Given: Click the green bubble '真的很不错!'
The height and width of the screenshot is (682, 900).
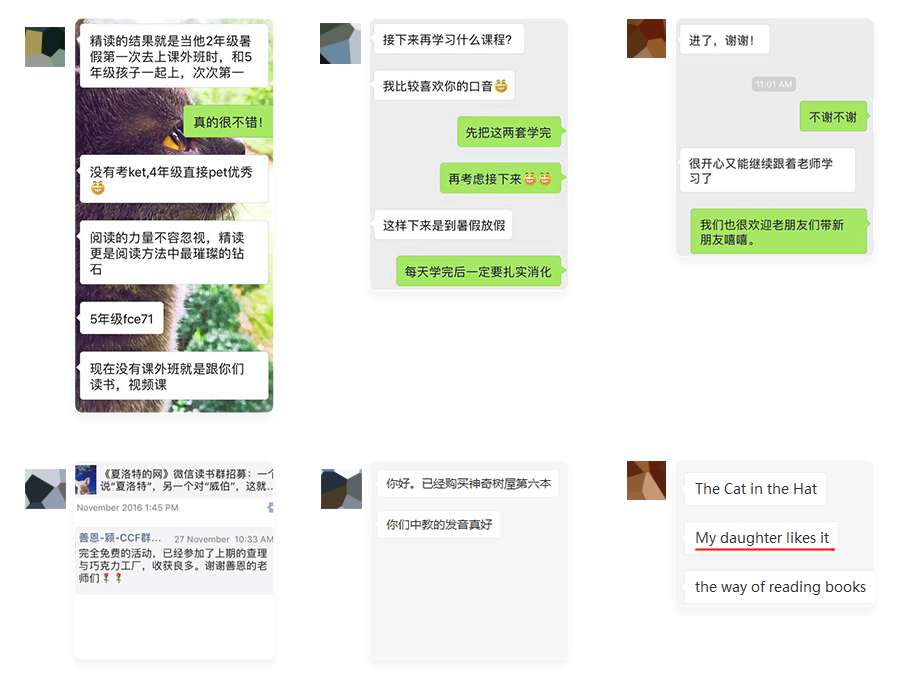Looking at the screenshot, I should pyautogui.click(x=228, y=122).
